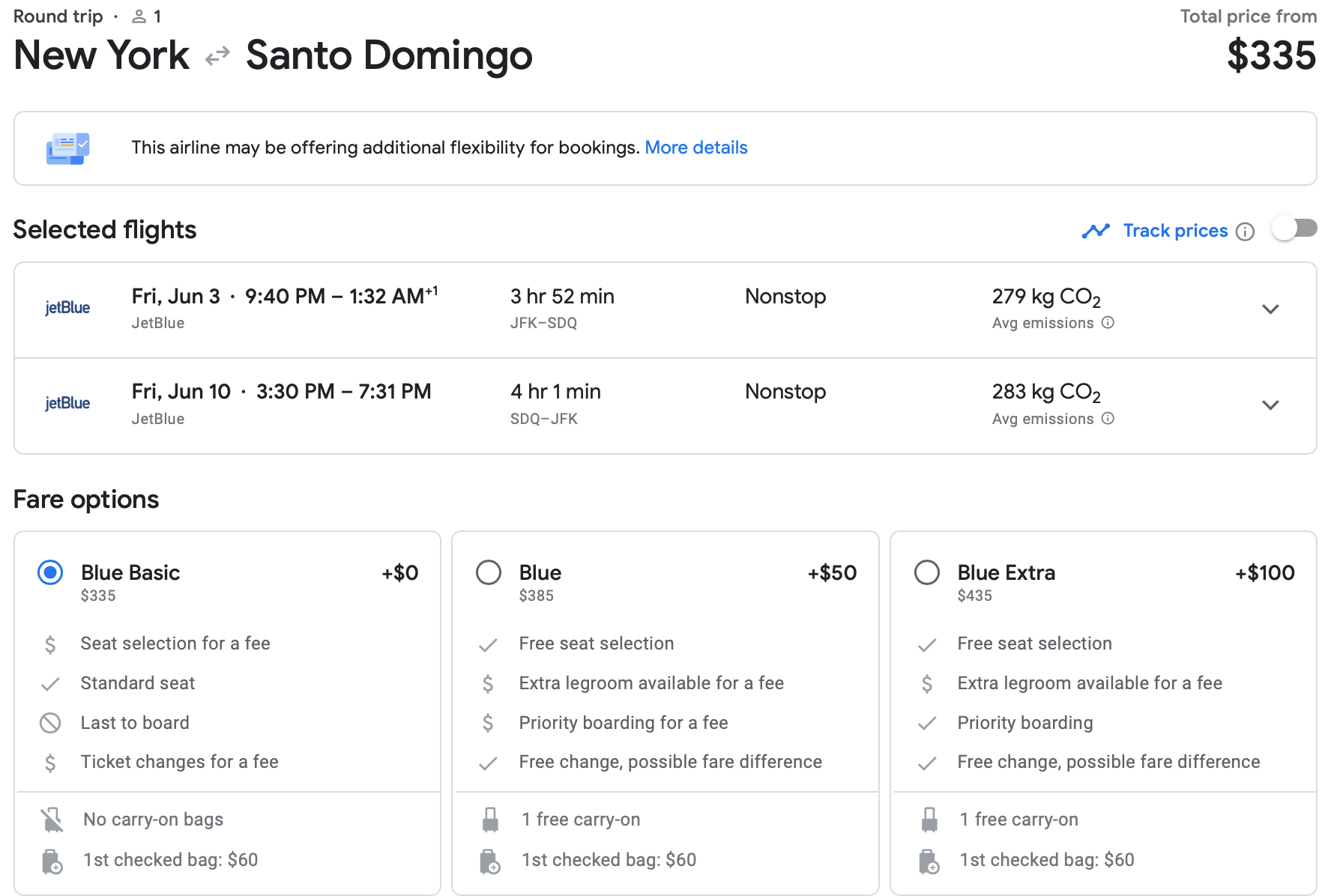Viewport: 1340px width, 896px height.
Task: Click the JetBlue logo on the Jun 10 flight
Action: click(67, 404)
